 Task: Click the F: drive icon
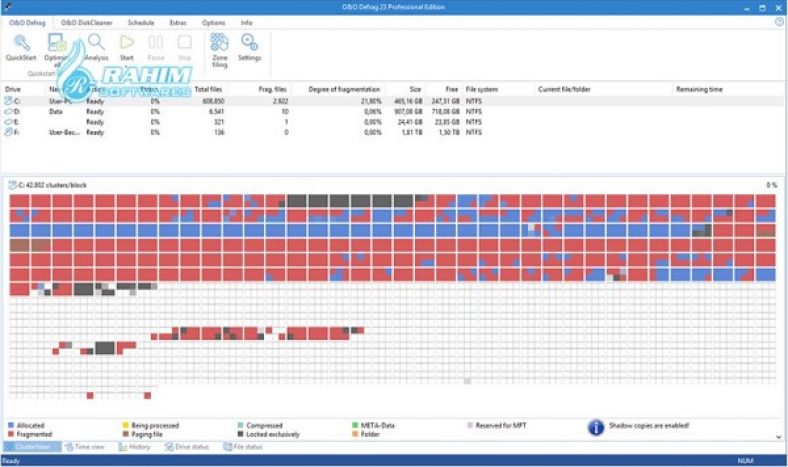pyautogui.click(x=9, y=132)
